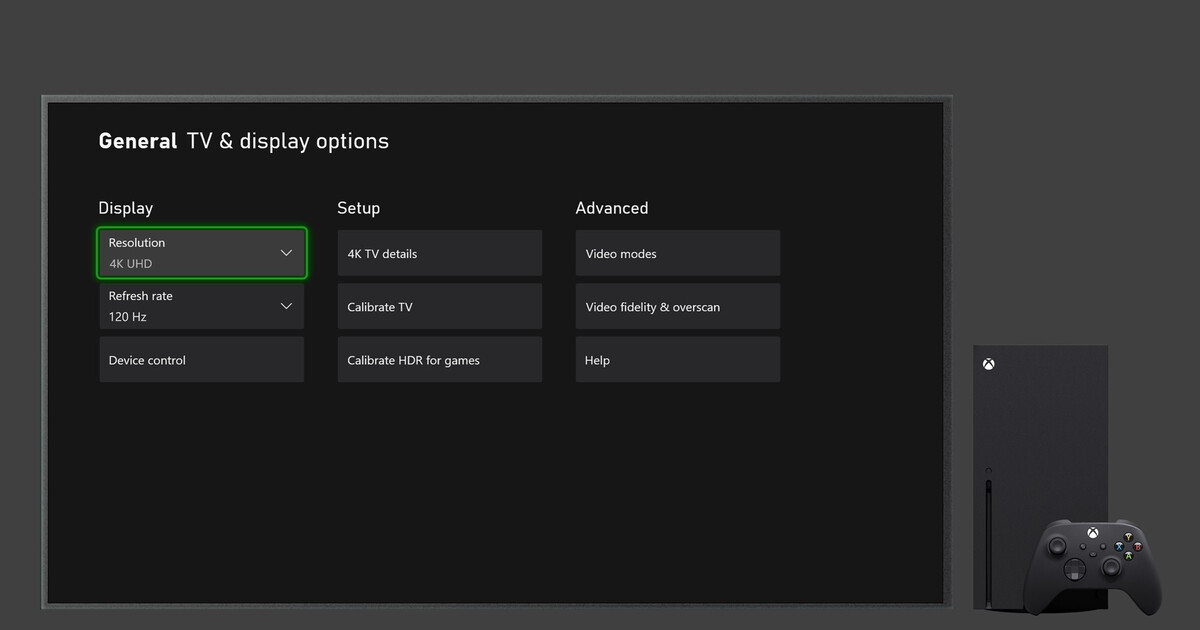Click the General breadcrumb title
Screen dimensions: 1200x630
[x=138, y=141]
